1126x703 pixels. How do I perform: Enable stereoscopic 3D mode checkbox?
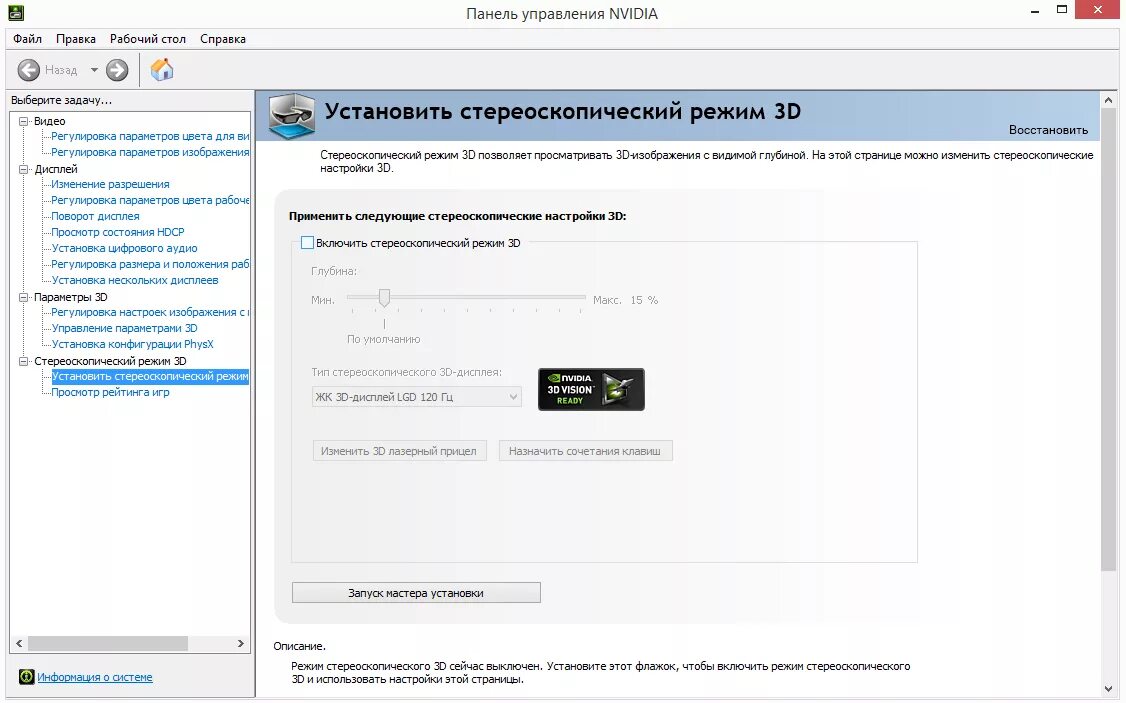pos(307,243)
